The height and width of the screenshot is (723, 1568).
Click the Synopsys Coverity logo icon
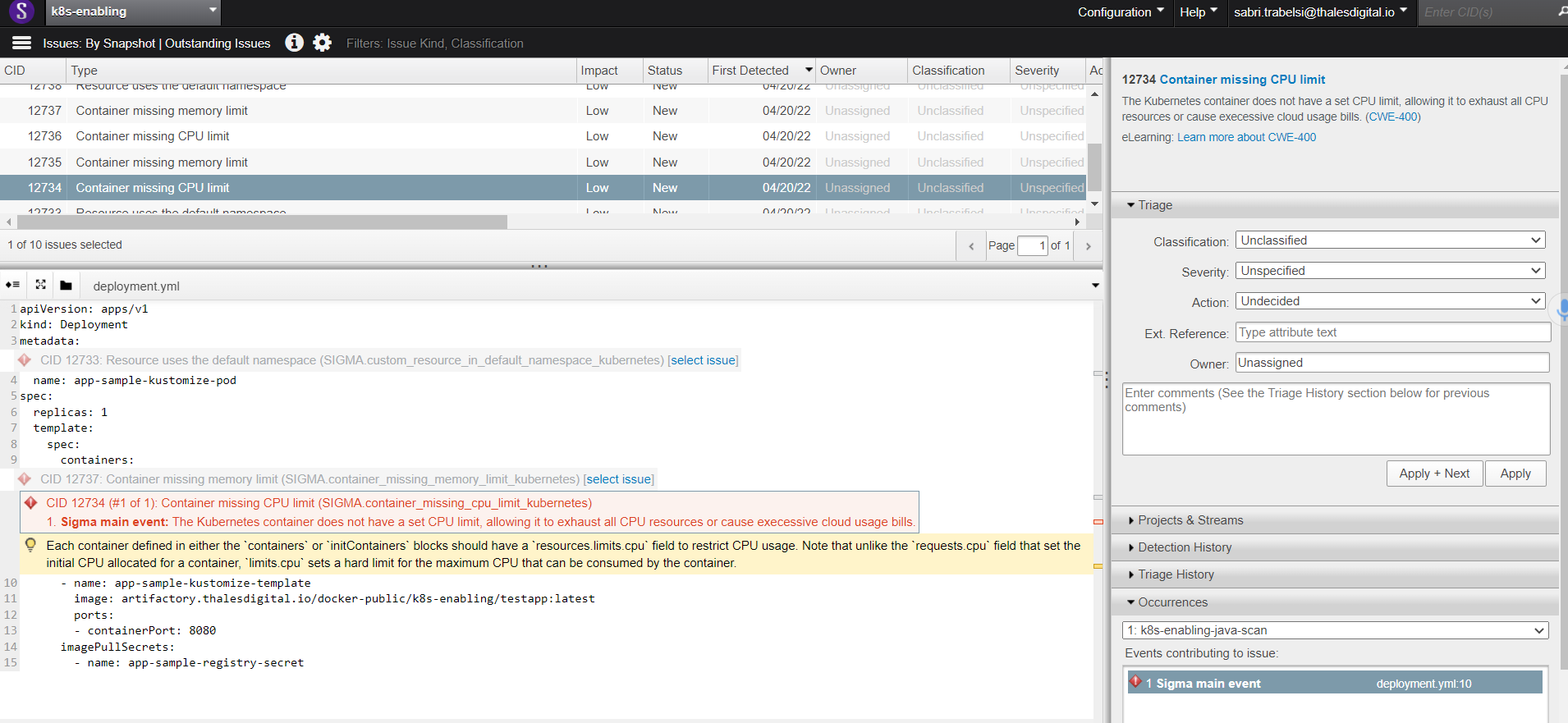click(x=21, y=11)
